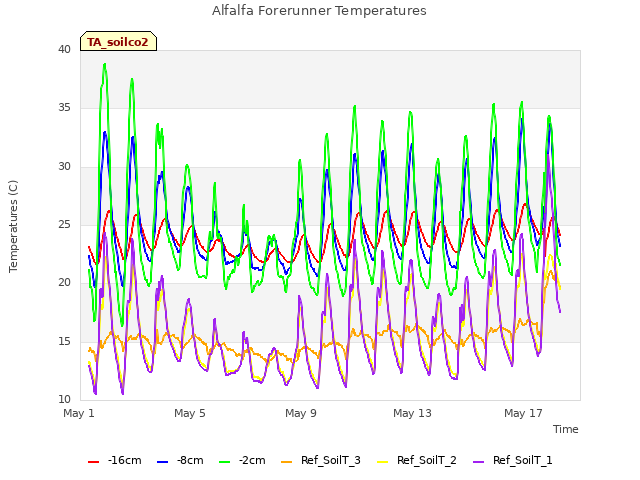Click the 20 y-axis tick label
Viewport: 640px width, 480px height.
tap(64, 282)
